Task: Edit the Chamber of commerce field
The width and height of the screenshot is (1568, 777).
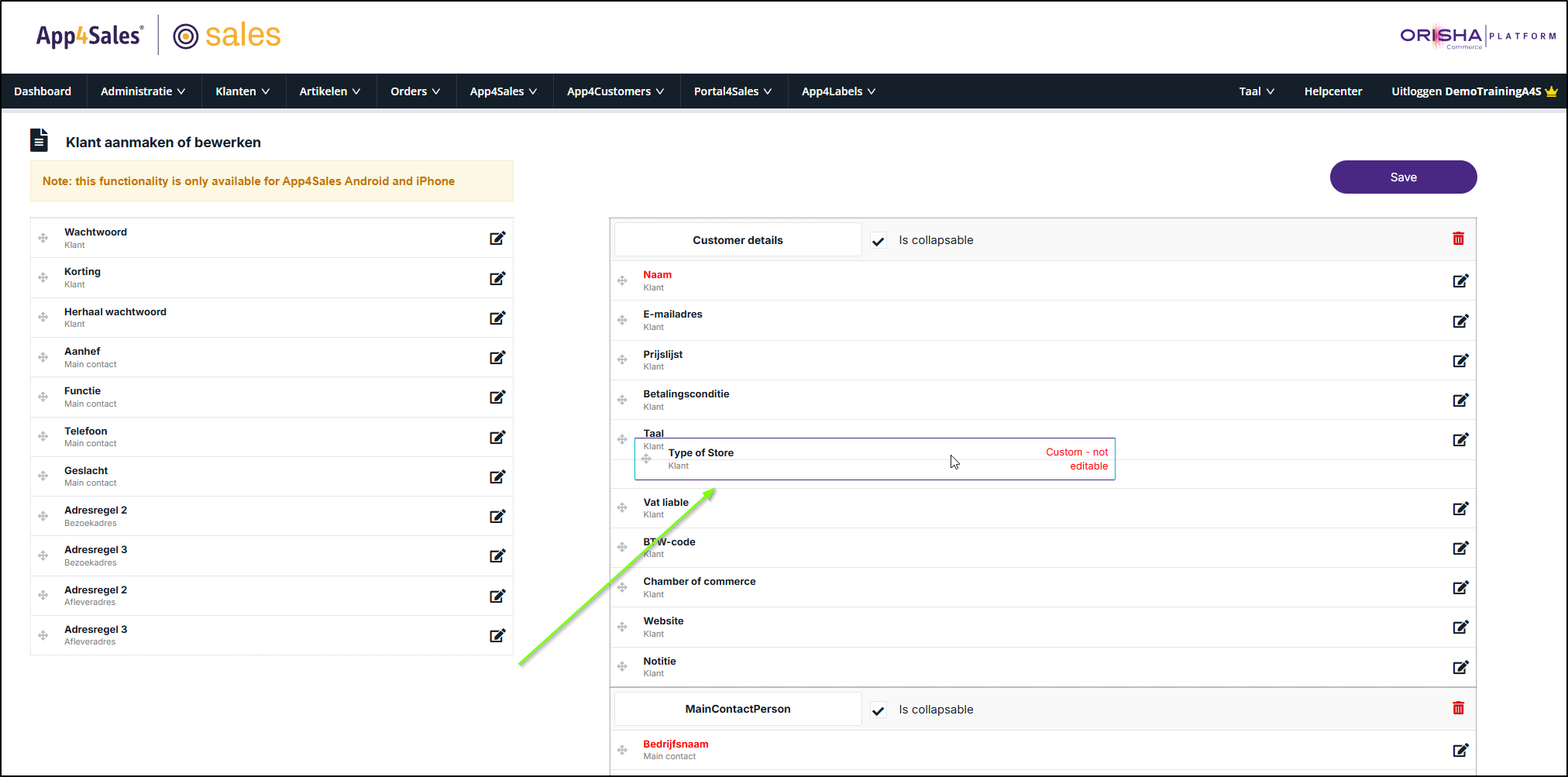Action: pyautogui.click(x=1460, y=588)
